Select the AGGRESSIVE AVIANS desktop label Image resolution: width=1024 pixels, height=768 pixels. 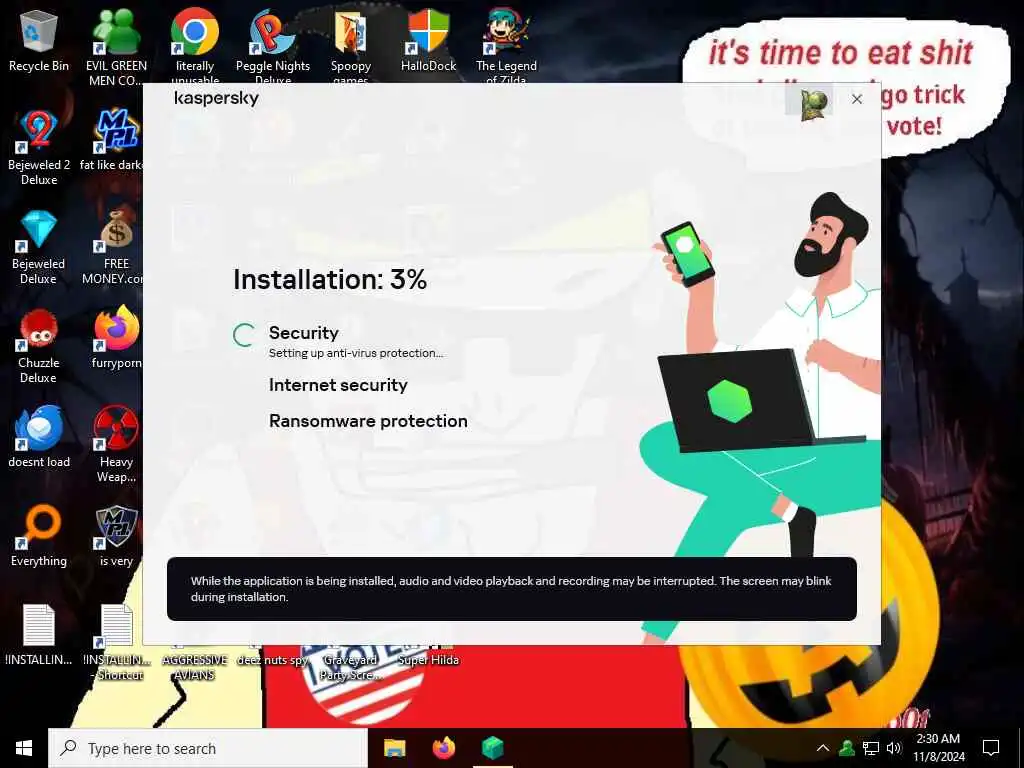coord(195,667)
